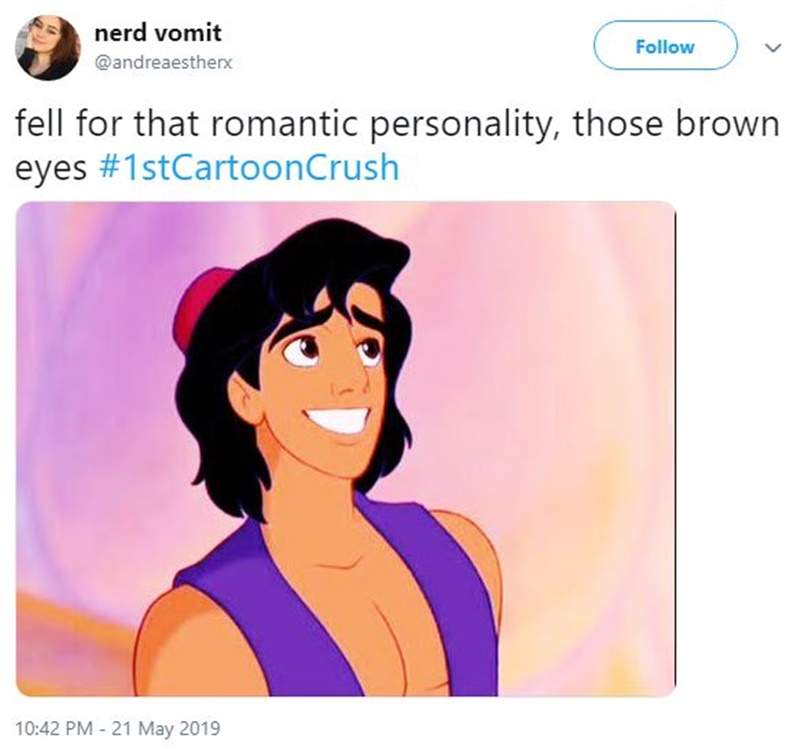Follow the nerd vomit account
This screenshot has height=749, width=800.
click(664, 47)
